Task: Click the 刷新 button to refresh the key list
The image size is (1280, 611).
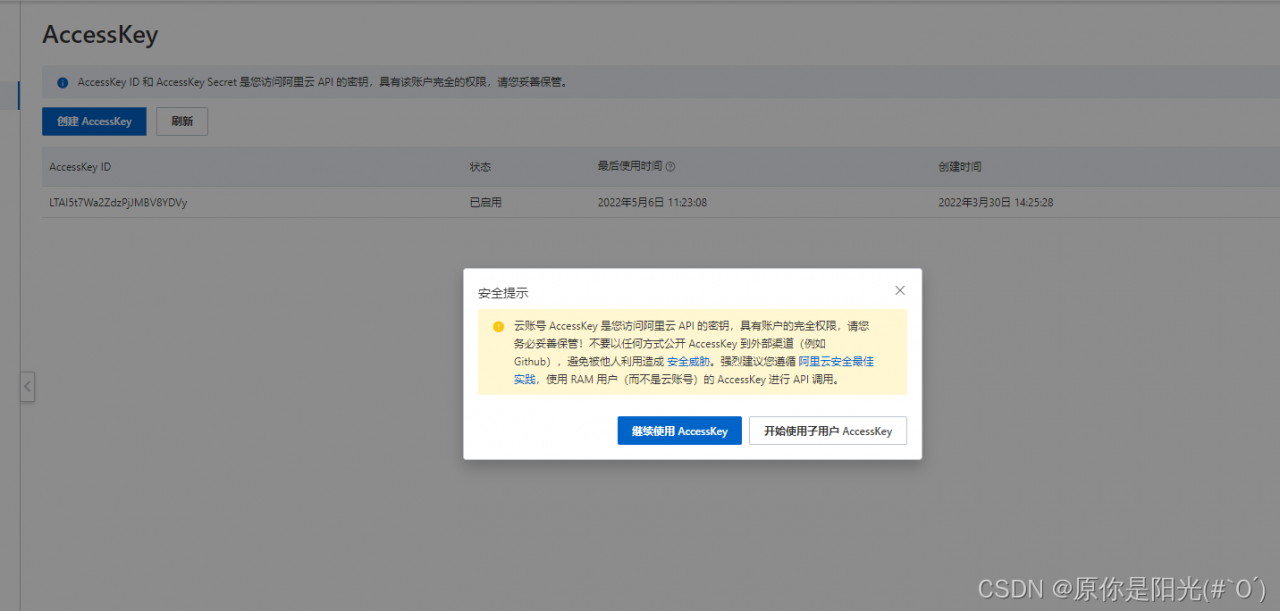Action: 181,121
